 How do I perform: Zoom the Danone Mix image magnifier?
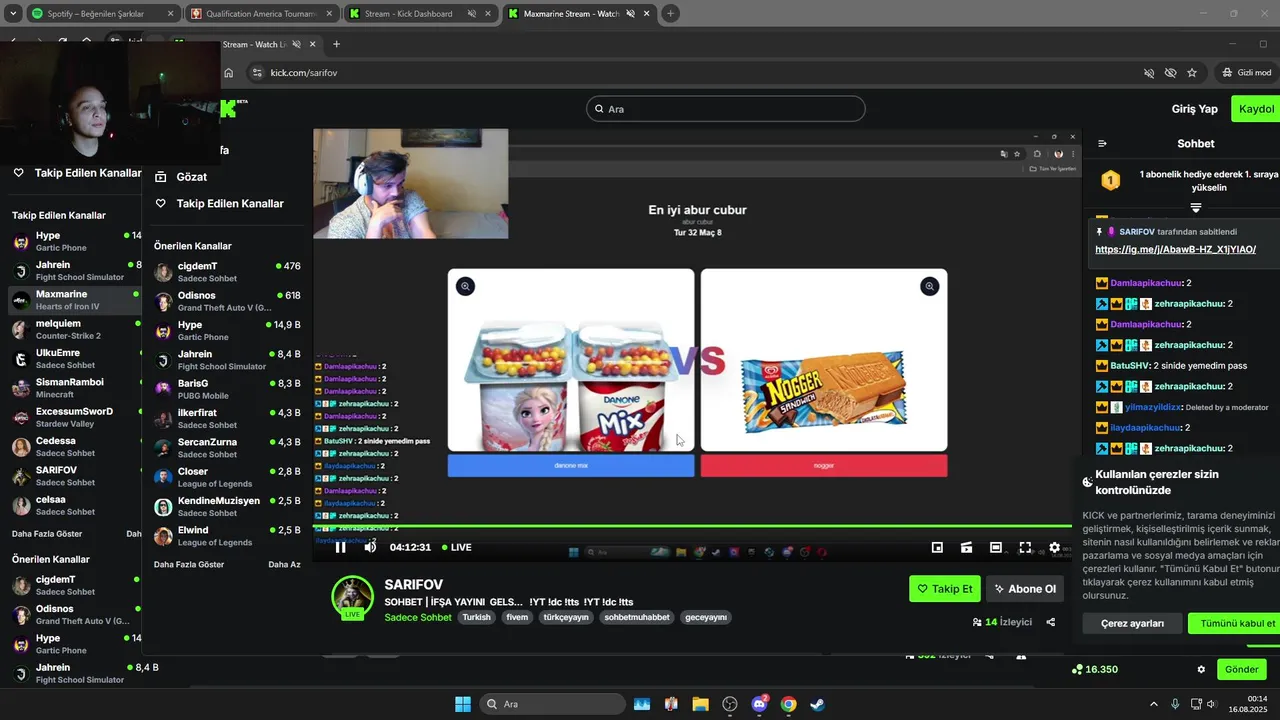pos(465,286)
